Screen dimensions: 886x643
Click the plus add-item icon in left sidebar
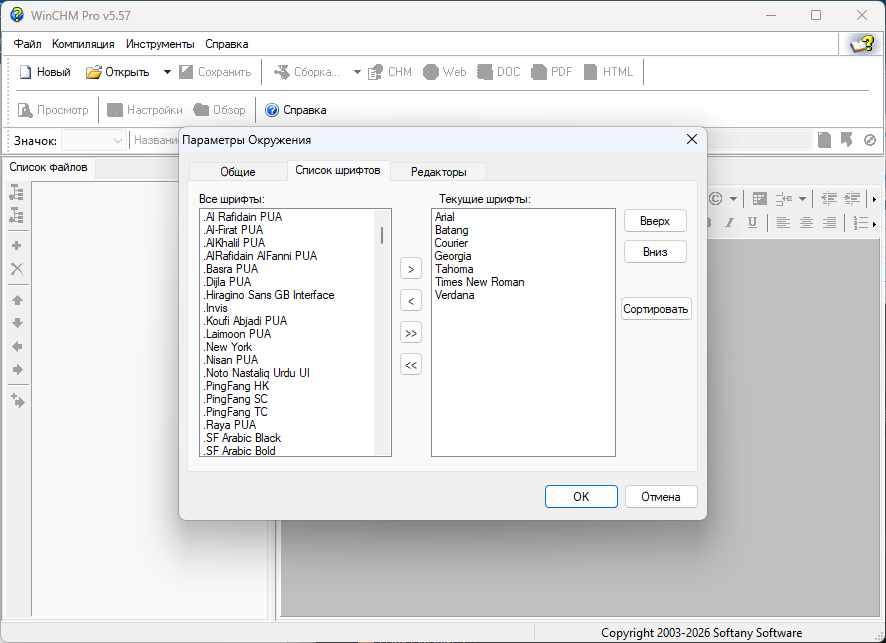click(x=17, y=246)
